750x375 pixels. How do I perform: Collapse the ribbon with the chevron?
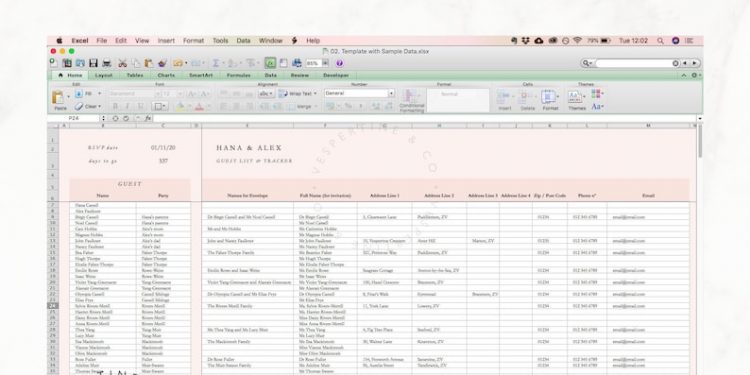(x=684, y=76)
